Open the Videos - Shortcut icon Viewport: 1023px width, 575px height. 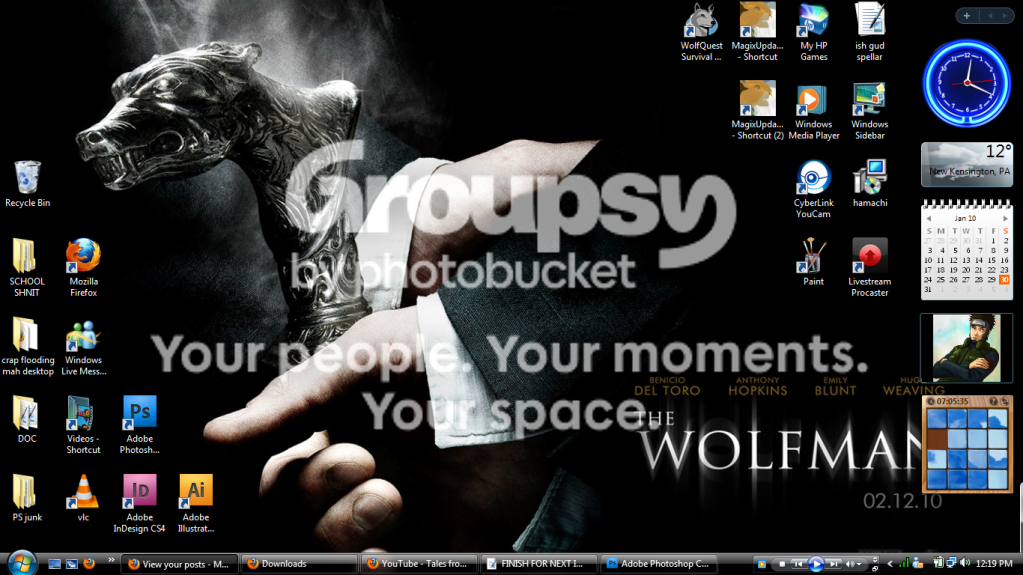pos(83,425)
